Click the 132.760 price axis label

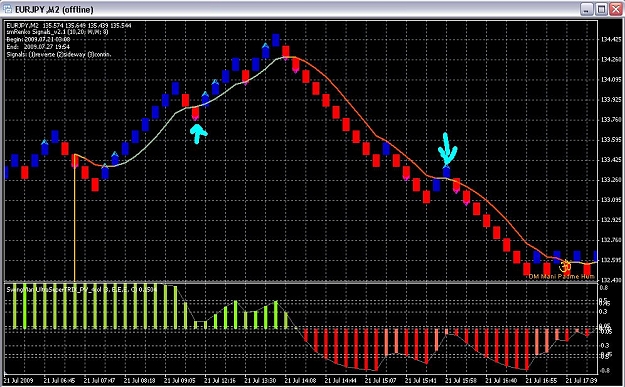(x=611, y=240)
